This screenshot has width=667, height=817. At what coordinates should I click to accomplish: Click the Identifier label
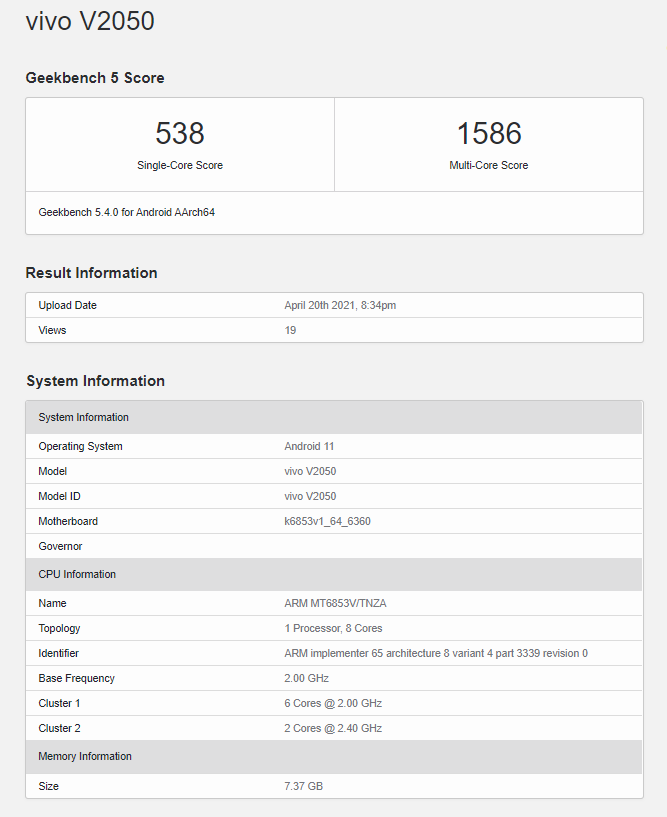(x=58, y=653)
